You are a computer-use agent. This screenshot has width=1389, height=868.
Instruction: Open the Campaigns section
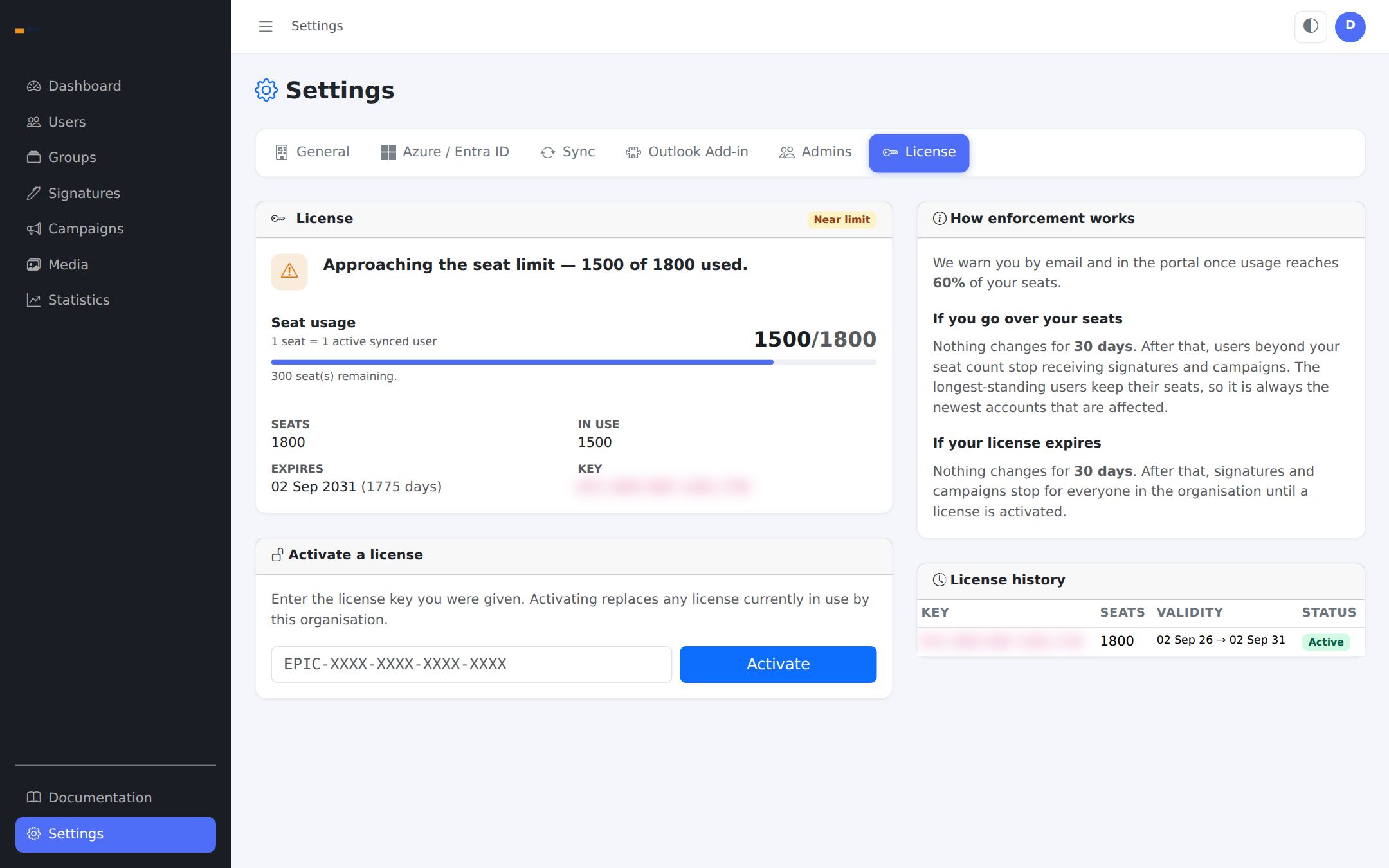(x=116, y=229)
